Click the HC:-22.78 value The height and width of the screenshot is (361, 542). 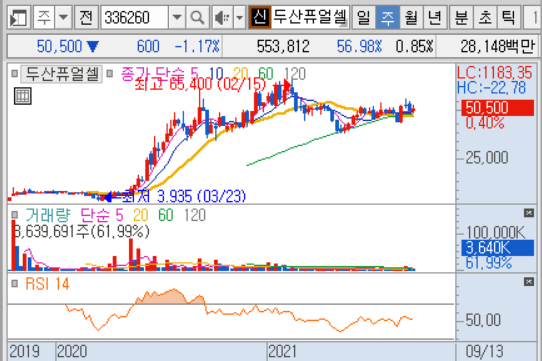tap(491, 88)
